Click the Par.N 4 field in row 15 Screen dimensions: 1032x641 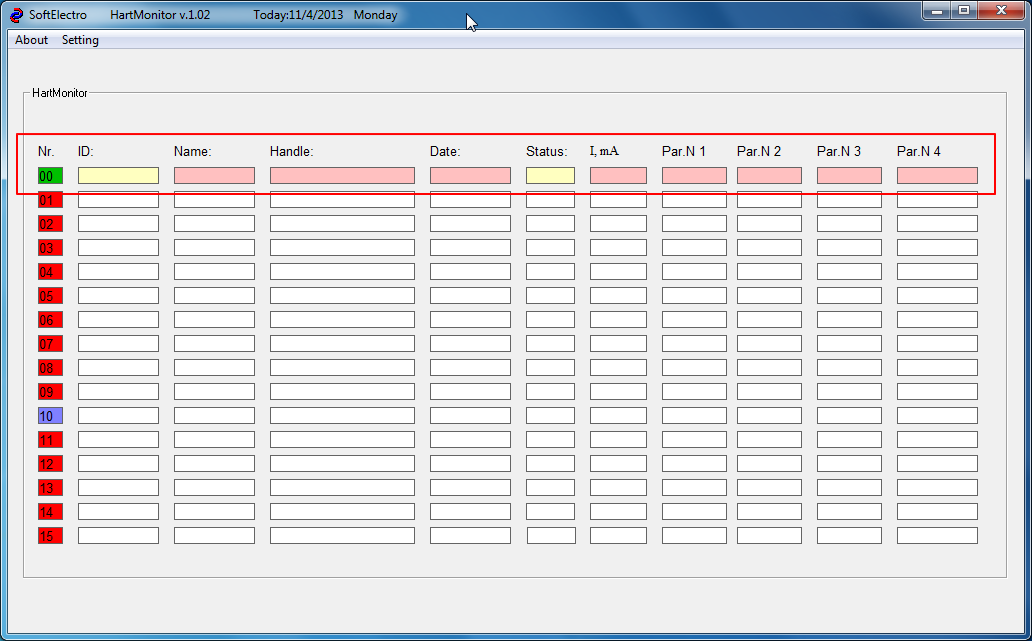tap(937, 536)
